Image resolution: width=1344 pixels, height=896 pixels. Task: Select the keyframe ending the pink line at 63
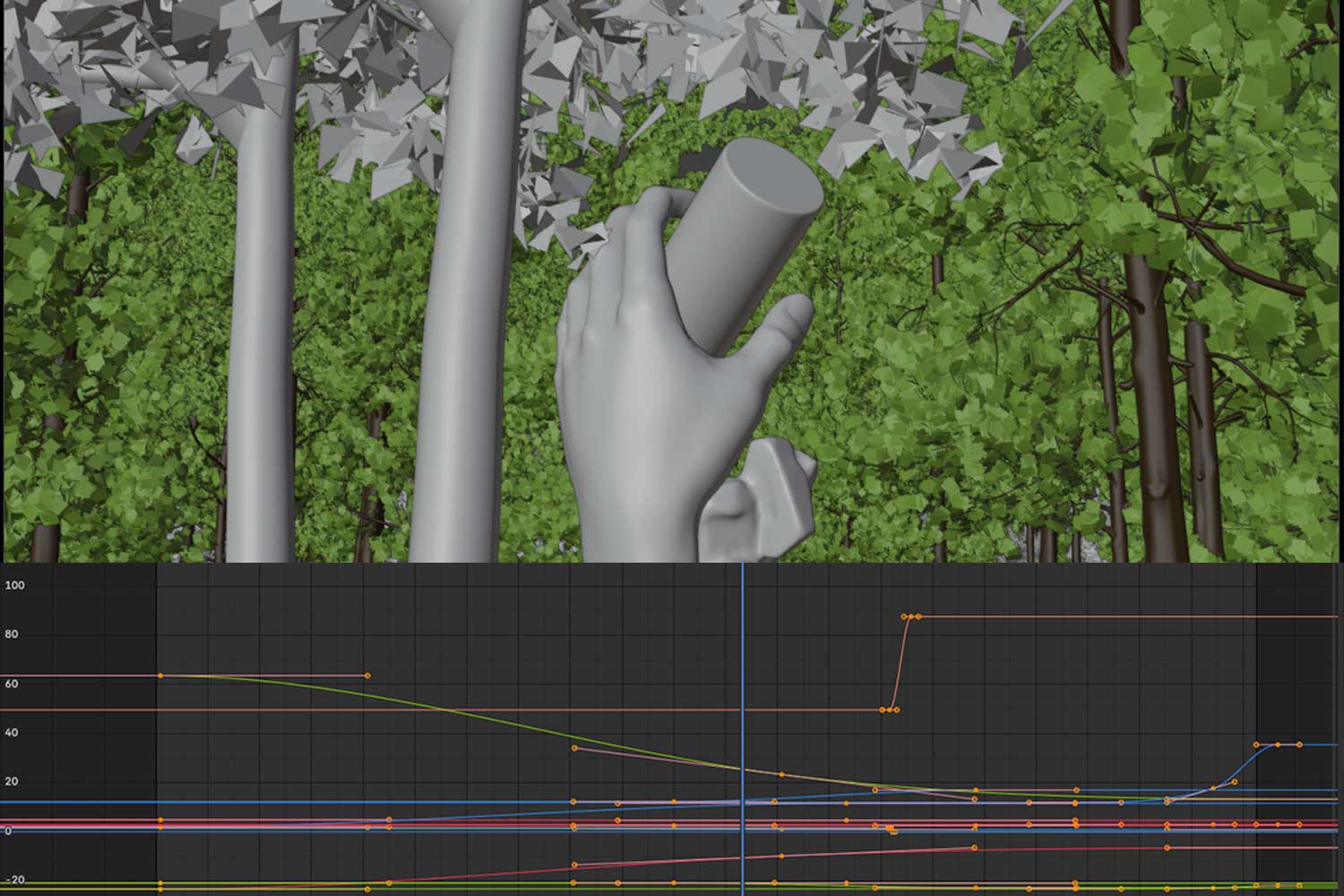click(367, 676)
